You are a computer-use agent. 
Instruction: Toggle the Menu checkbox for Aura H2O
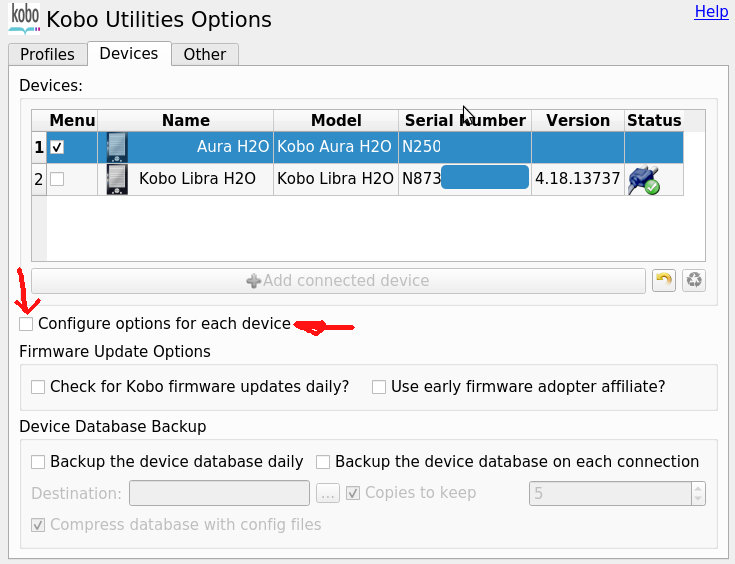point(58,147)
